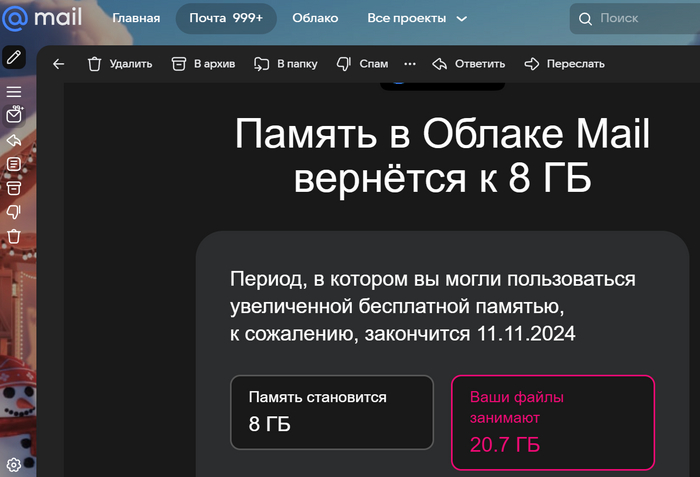Move letter with В папку label
Screen dimensions: 700x477
(297, 64)
